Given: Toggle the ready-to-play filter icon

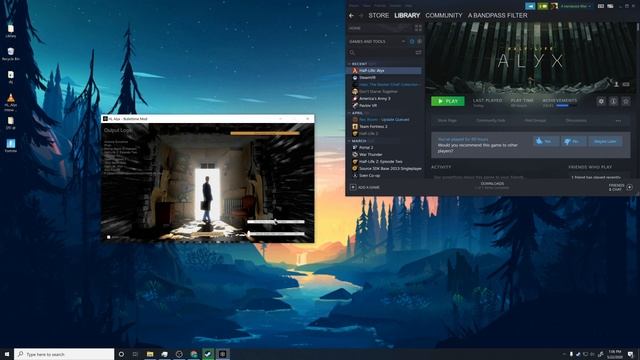Looking at the screenshot, I should tap(419, 41).
